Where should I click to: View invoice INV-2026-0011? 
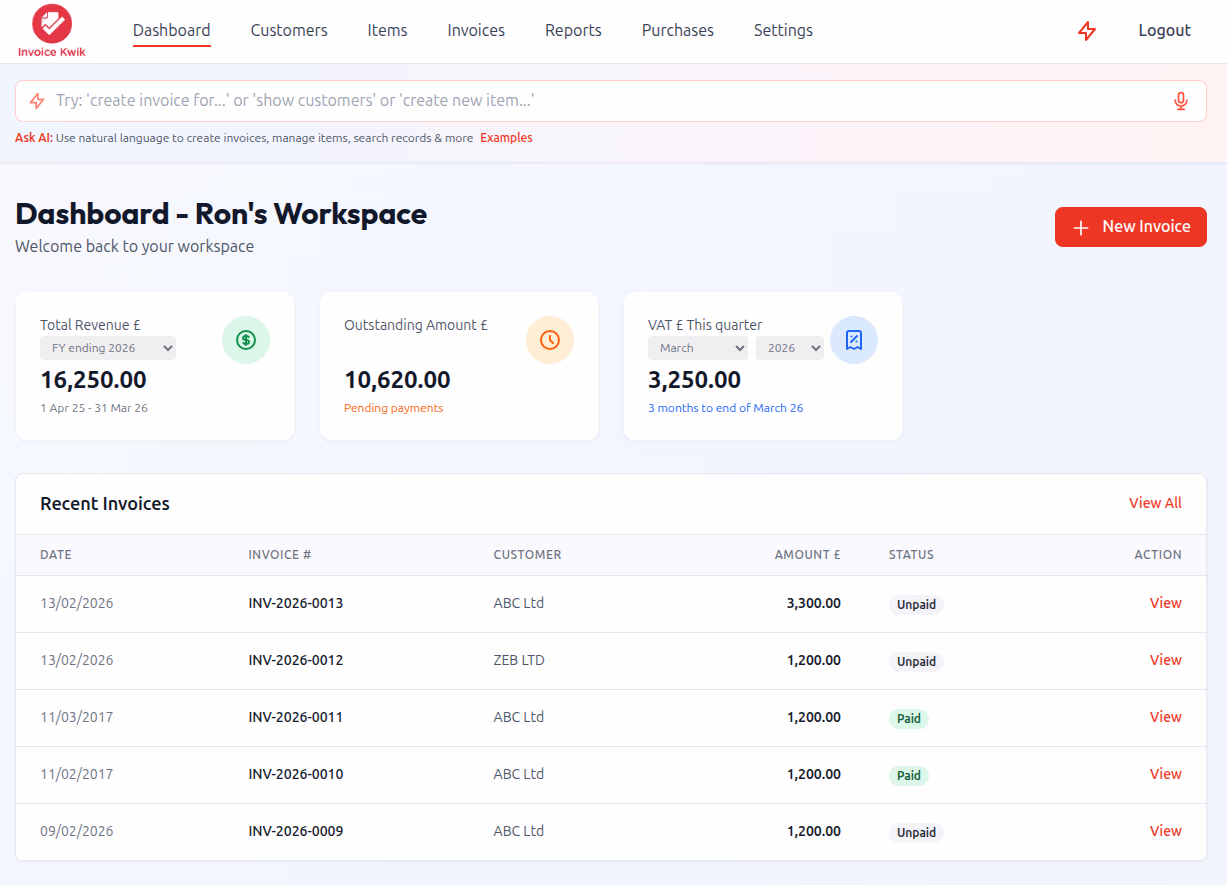[x=1165, y=717]
